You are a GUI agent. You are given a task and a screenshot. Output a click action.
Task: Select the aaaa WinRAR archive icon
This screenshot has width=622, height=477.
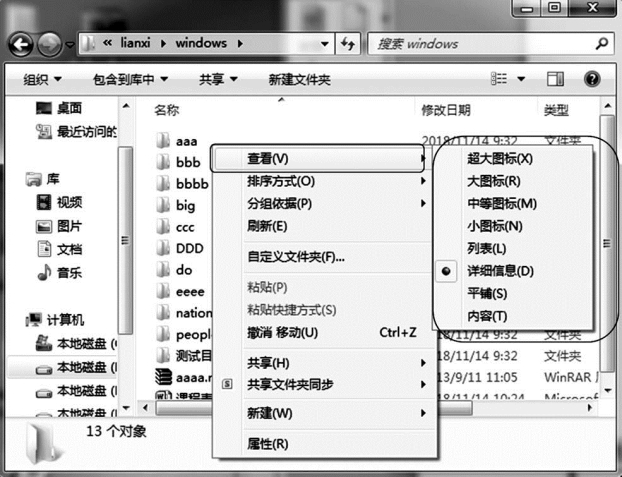tap(163, 377)
